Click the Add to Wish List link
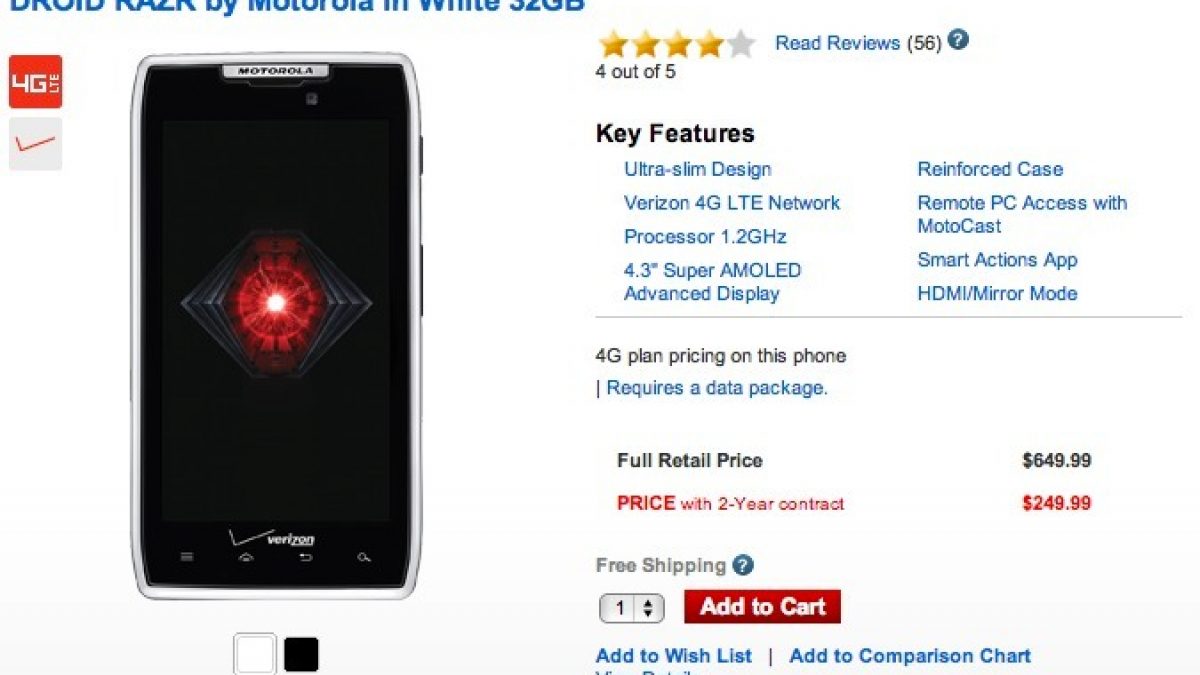Viewport: 1200px width, 675px height. [x=673, y=656]
